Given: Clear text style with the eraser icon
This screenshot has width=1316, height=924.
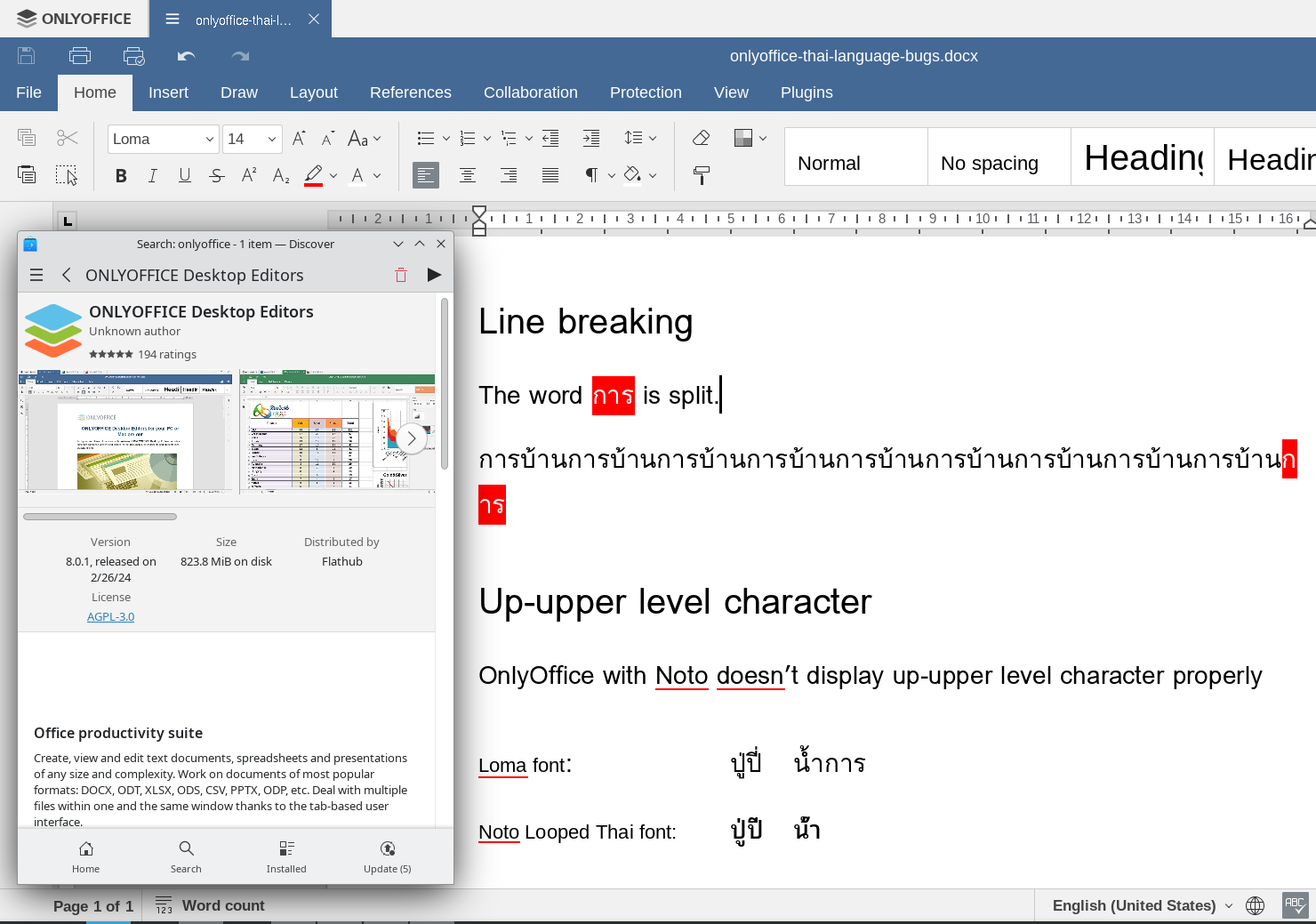Looking at the screenshot, I should [701, 138].
